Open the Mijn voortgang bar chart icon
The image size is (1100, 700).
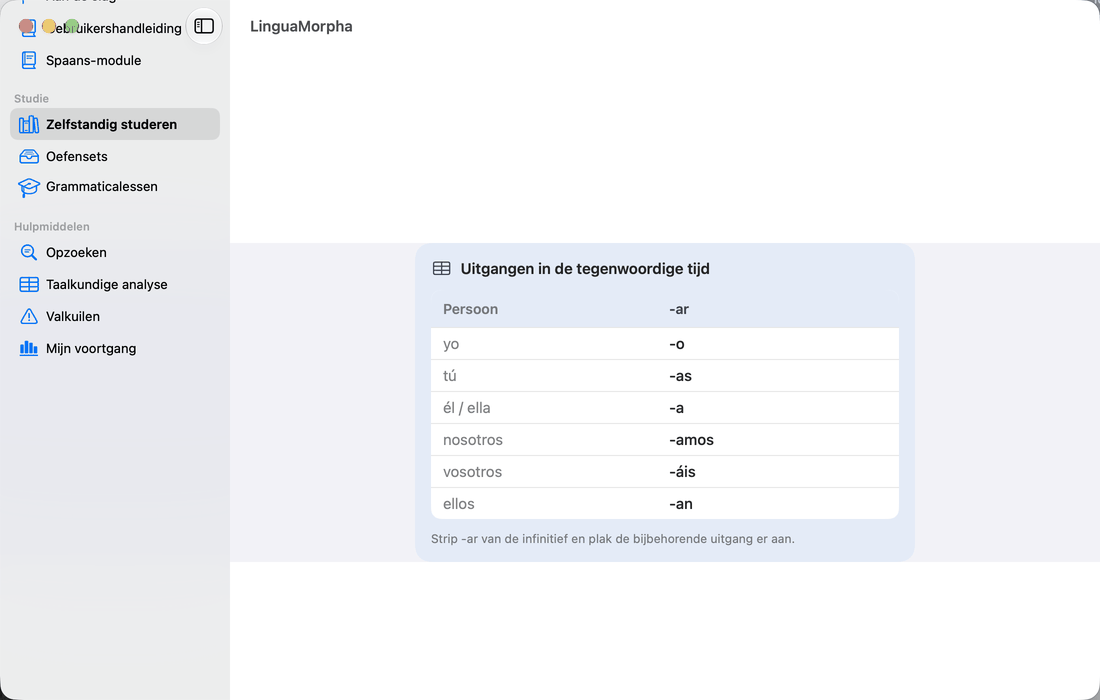[x=29, y=348]
